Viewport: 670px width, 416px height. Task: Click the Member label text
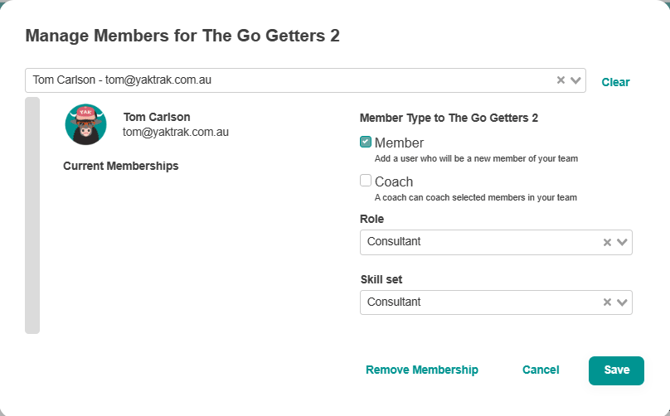tap(399, 143)
